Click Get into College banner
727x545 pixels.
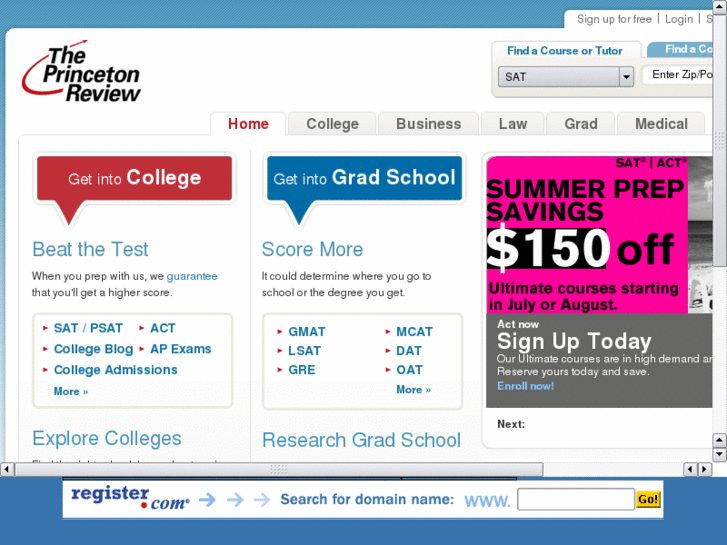pyautogui.click(x=134, y=179)
